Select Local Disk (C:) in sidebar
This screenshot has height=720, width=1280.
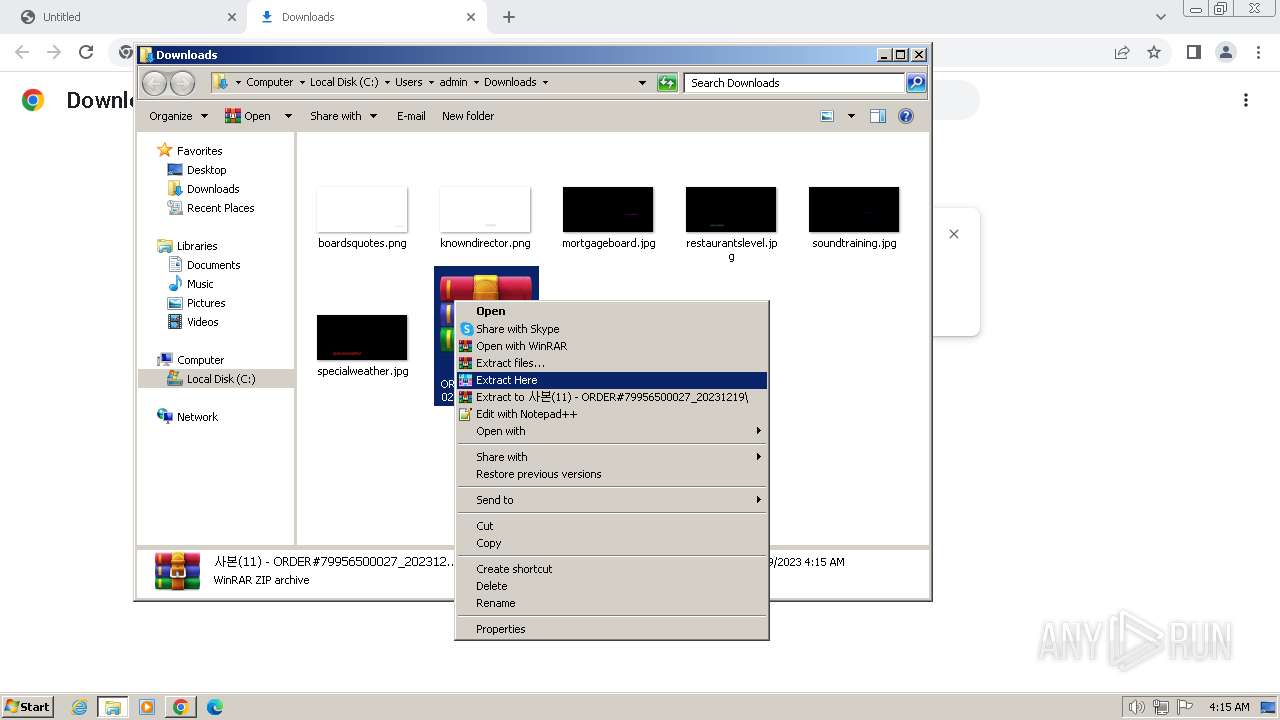(220, 379)
